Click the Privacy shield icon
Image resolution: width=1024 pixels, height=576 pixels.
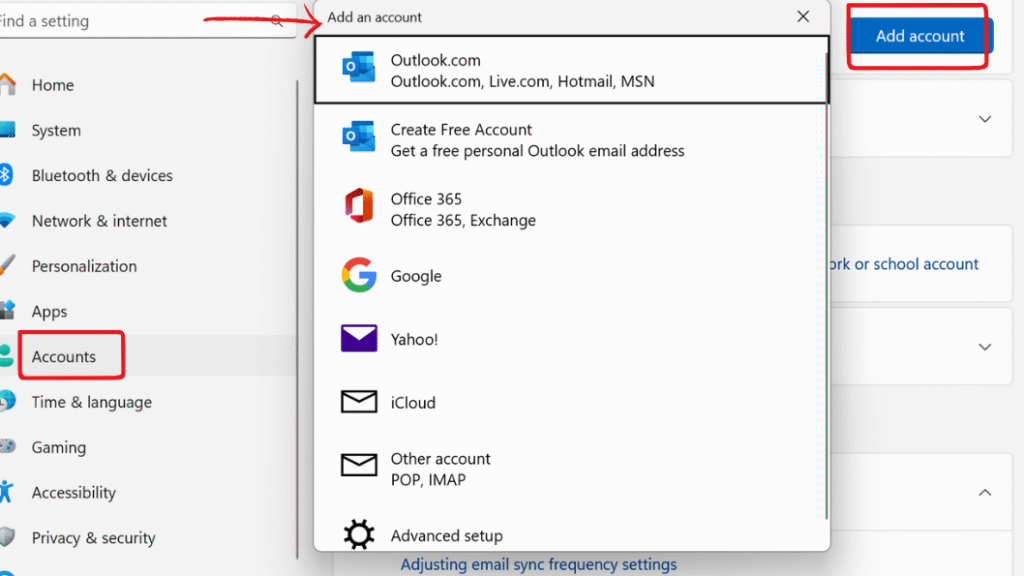7,537
